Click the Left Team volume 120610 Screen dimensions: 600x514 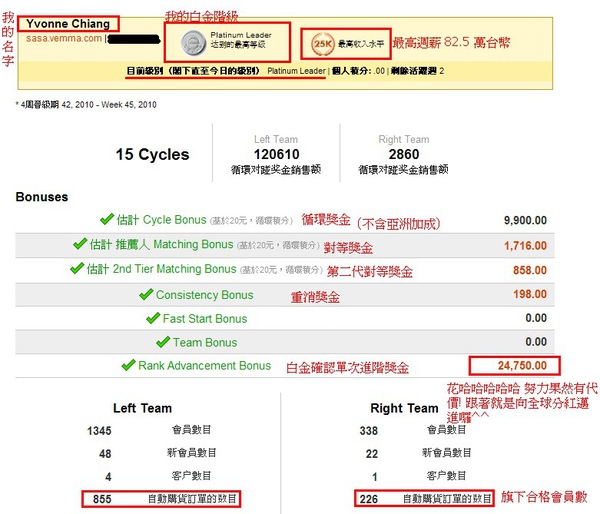[x=277, y=154]
